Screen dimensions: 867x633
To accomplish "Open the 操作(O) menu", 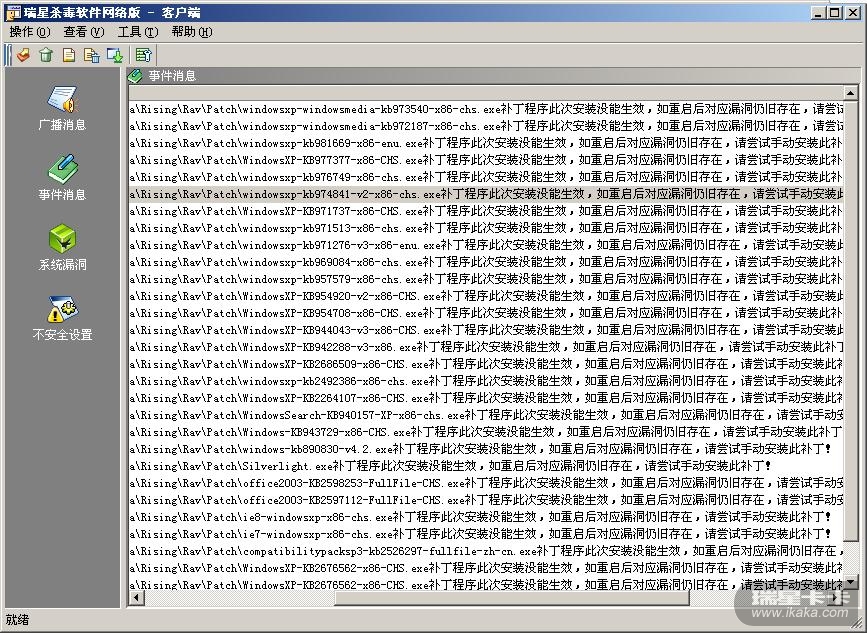I will [29, 32].
